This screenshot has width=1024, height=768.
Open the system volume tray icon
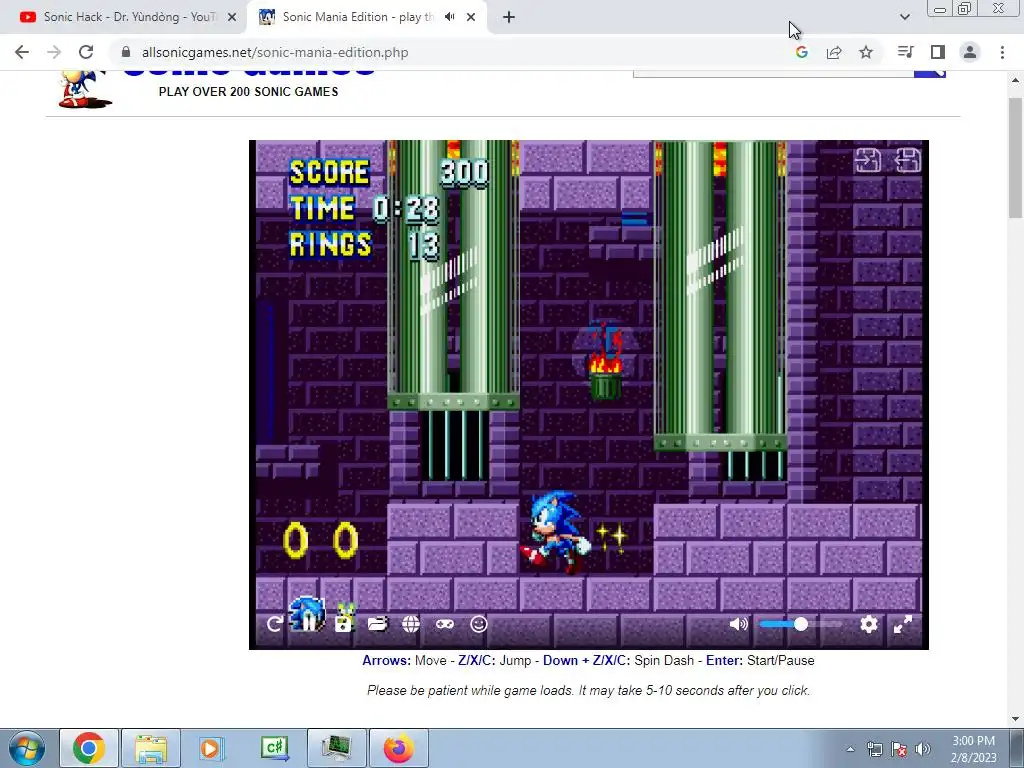(923, 749)
